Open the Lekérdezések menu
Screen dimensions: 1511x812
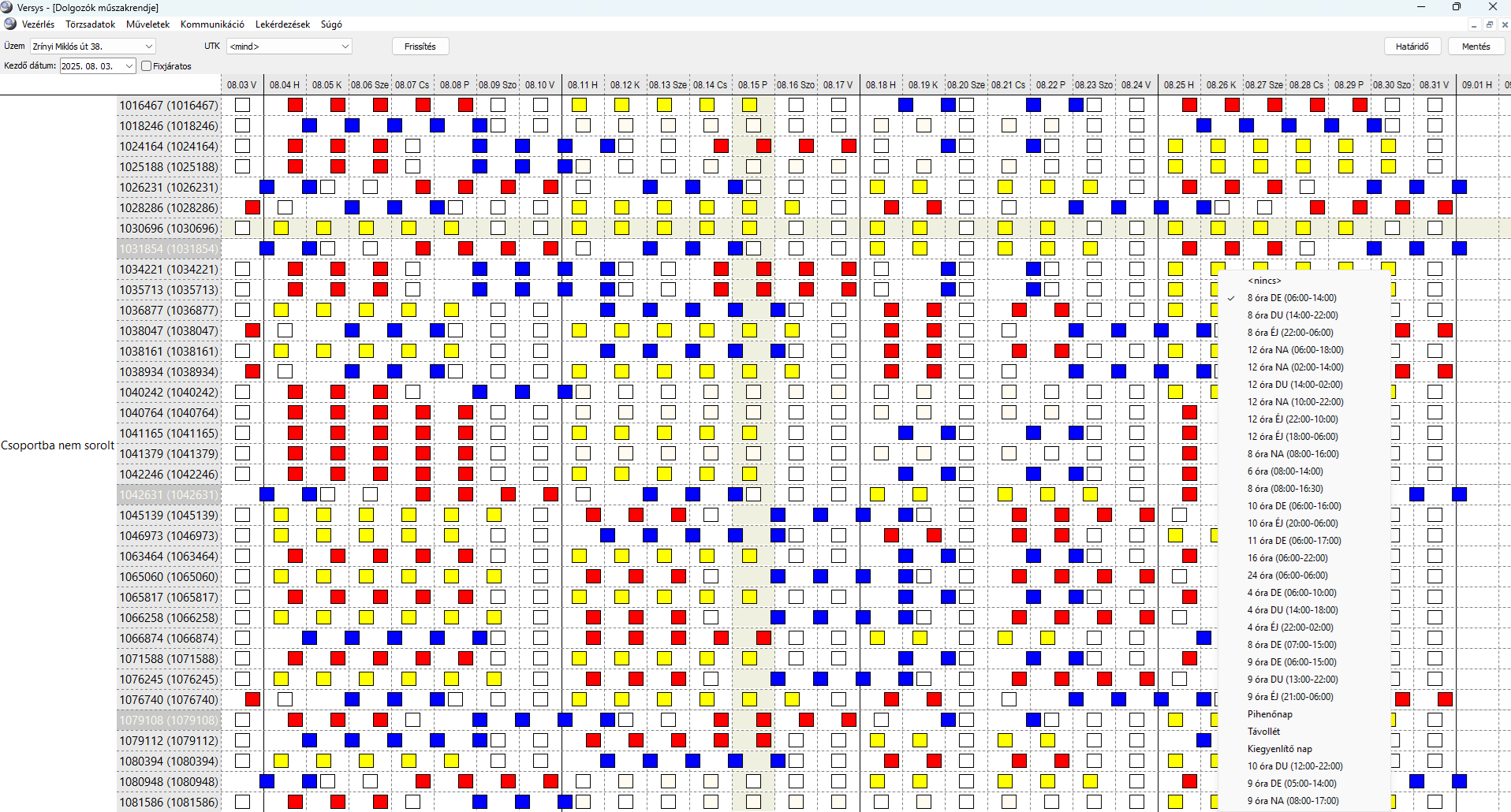point(282,24)
